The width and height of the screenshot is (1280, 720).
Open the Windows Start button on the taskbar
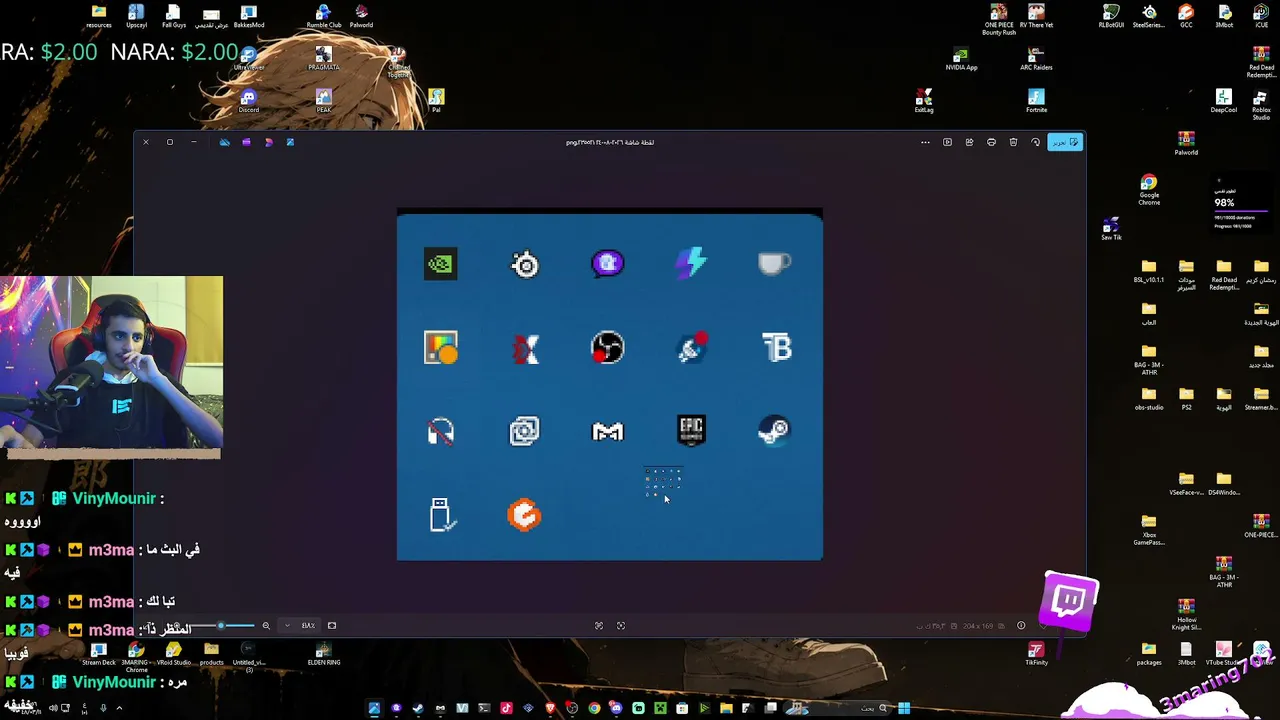pyautogui.click(x=904, y=708)
